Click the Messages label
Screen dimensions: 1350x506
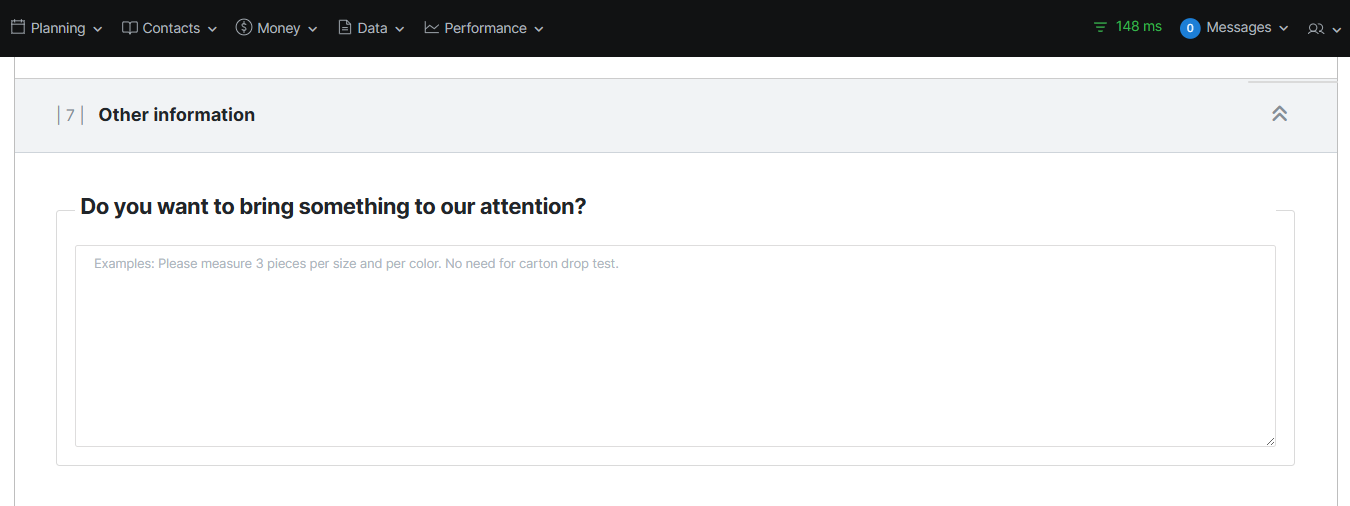point(1239,28)
